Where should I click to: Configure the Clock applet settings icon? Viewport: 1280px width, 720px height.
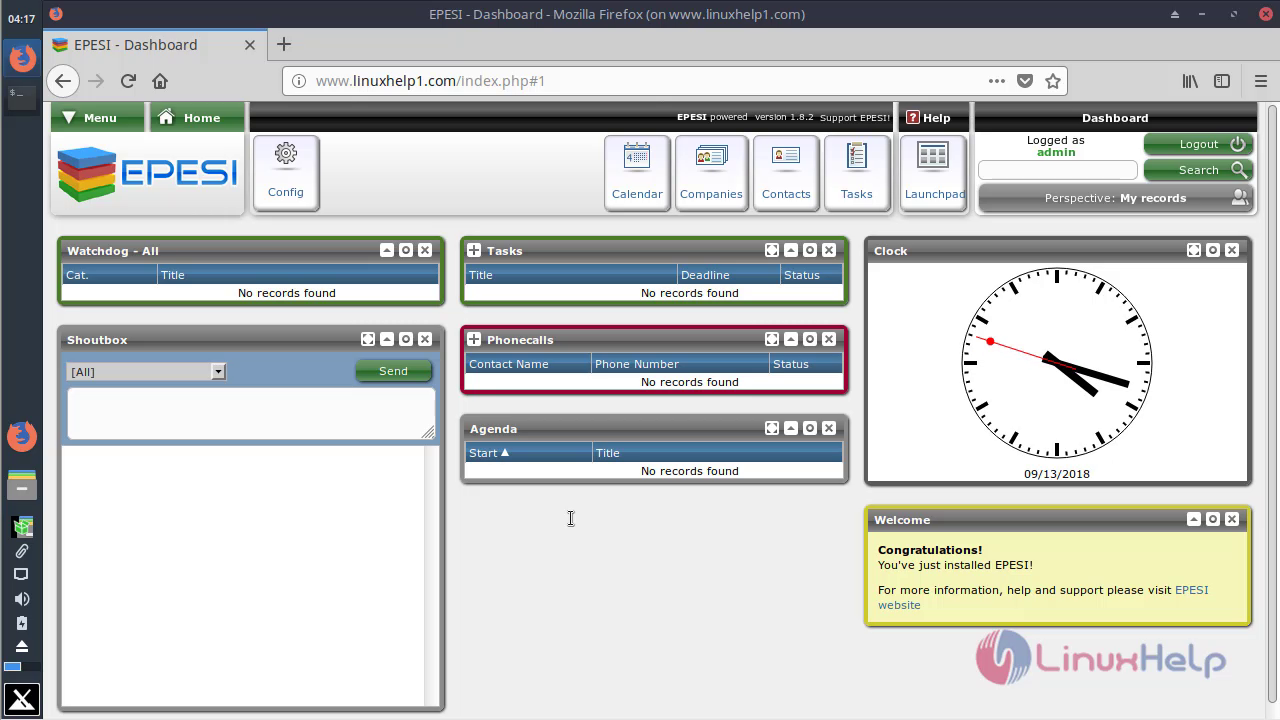(x=1213, y=250)
